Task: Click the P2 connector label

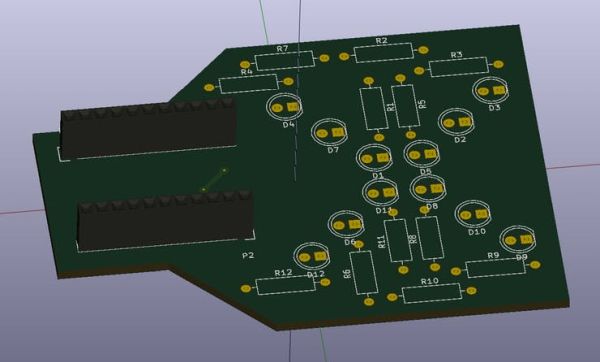Action: [x=248, y=255]
